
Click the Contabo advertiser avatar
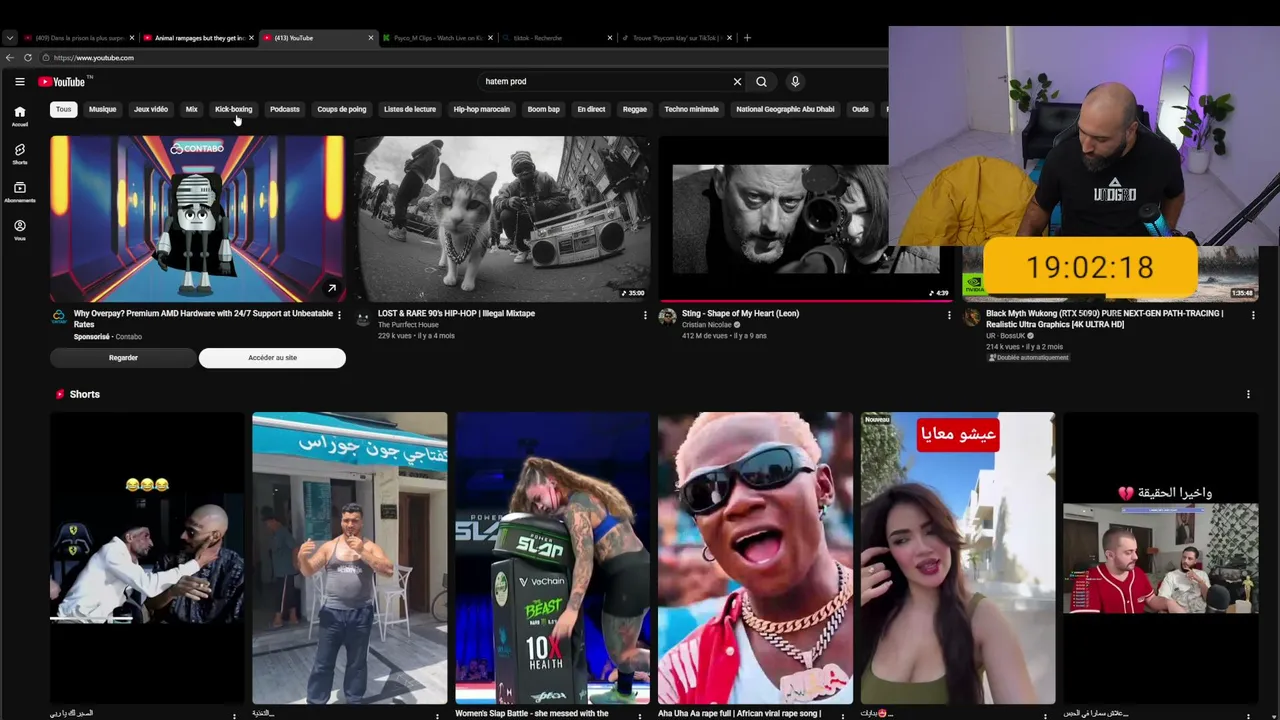[59, 318]
